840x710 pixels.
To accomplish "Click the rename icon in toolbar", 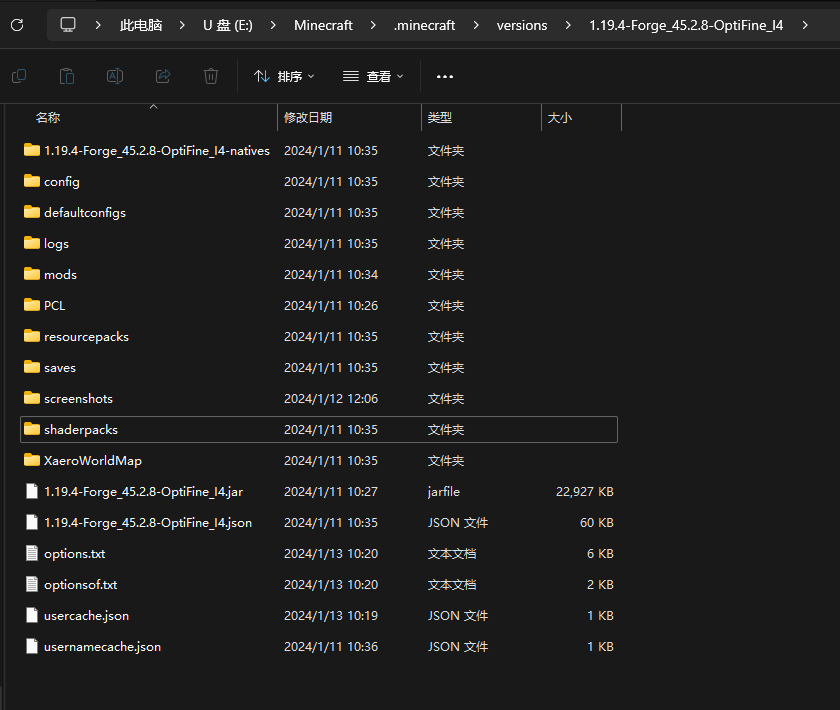I will coord(115,77).
